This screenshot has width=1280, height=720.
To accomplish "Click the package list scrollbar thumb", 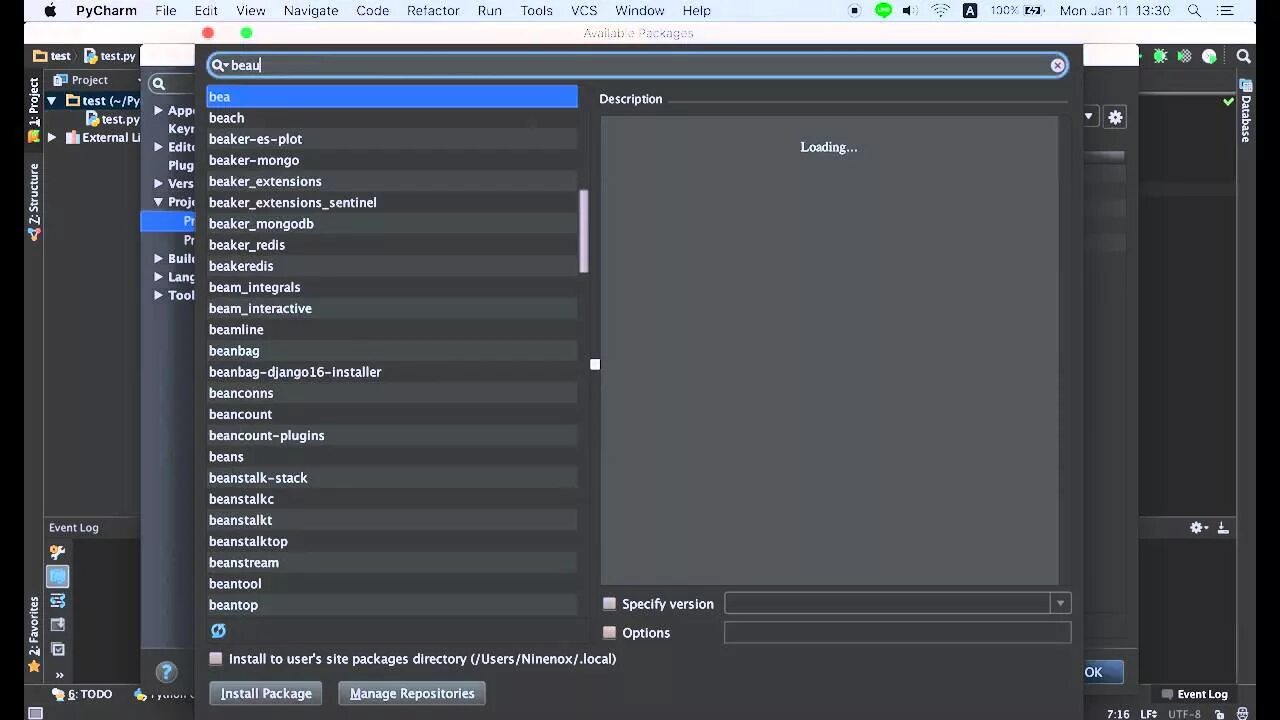I will [584, 231].
